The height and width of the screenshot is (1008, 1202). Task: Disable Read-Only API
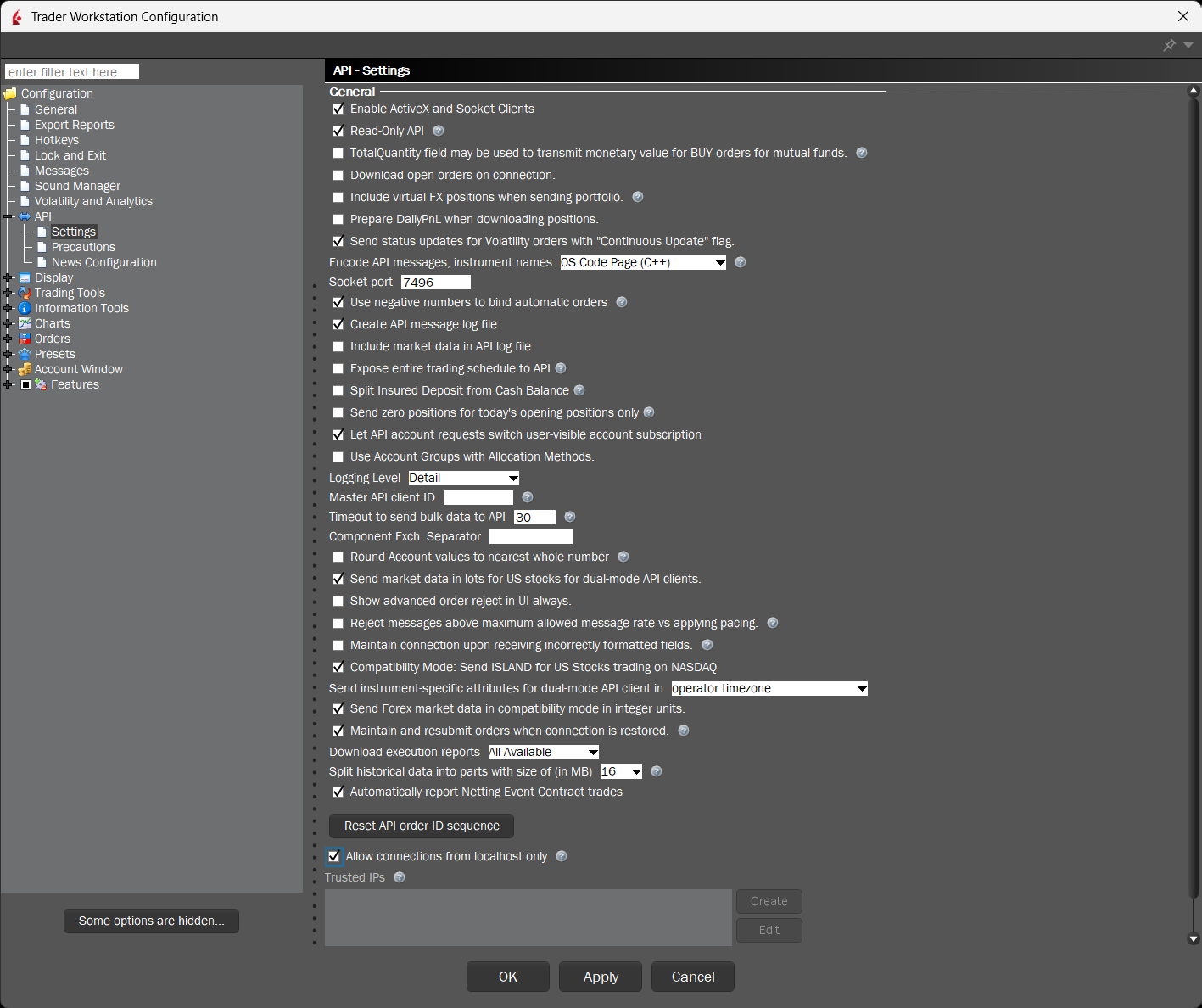click(x=338, y=131)
